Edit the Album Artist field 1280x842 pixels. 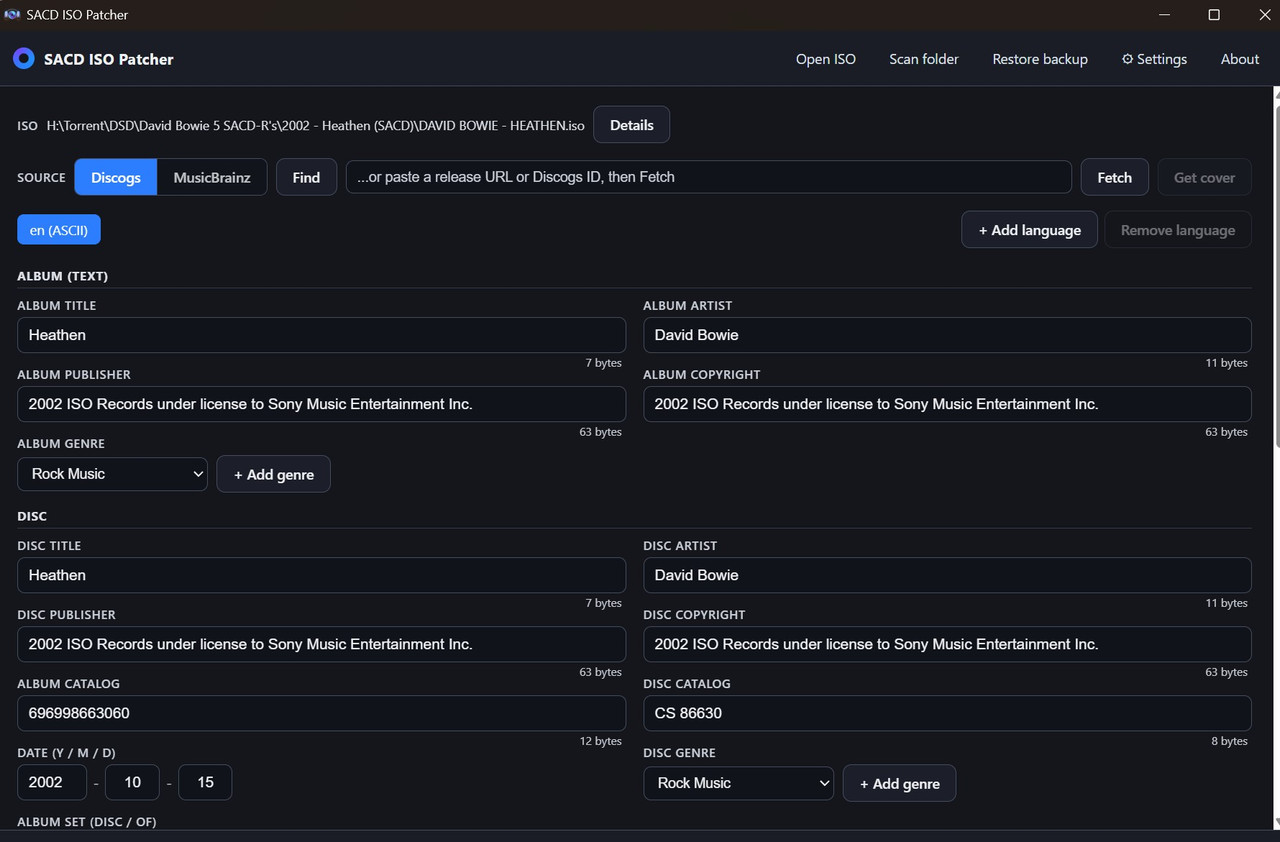[x=947, y=335]
